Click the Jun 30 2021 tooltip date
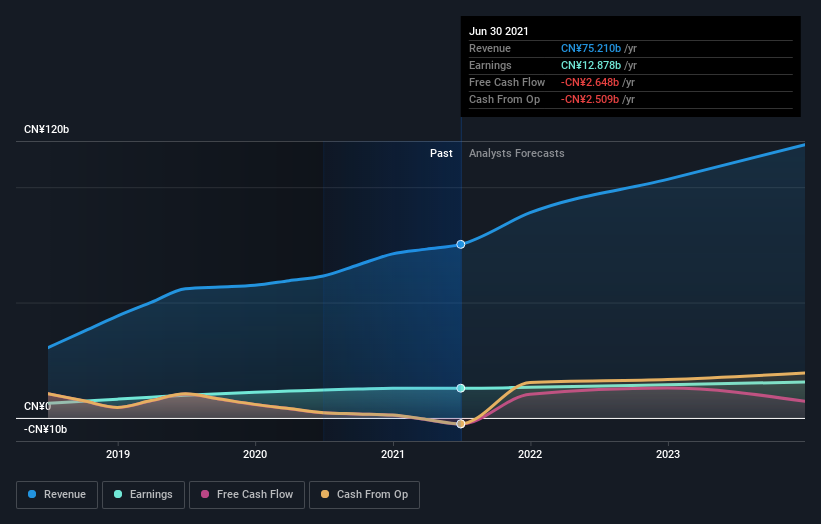The width and height of the screenshot is (821, 524). pos(499,31)
